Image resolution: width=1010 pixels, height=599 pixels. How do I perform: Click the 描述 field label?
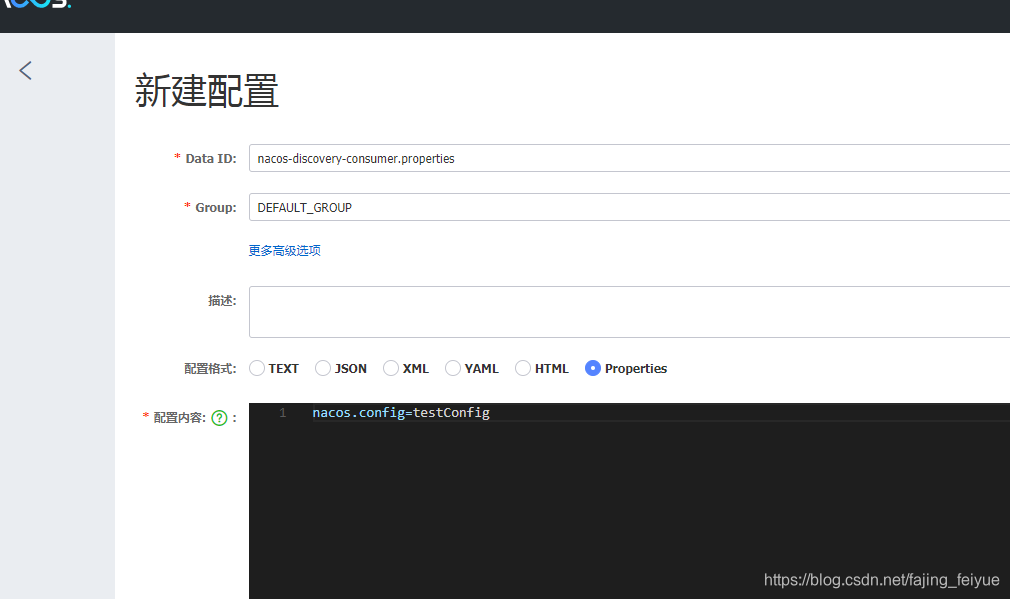[222, 301]
